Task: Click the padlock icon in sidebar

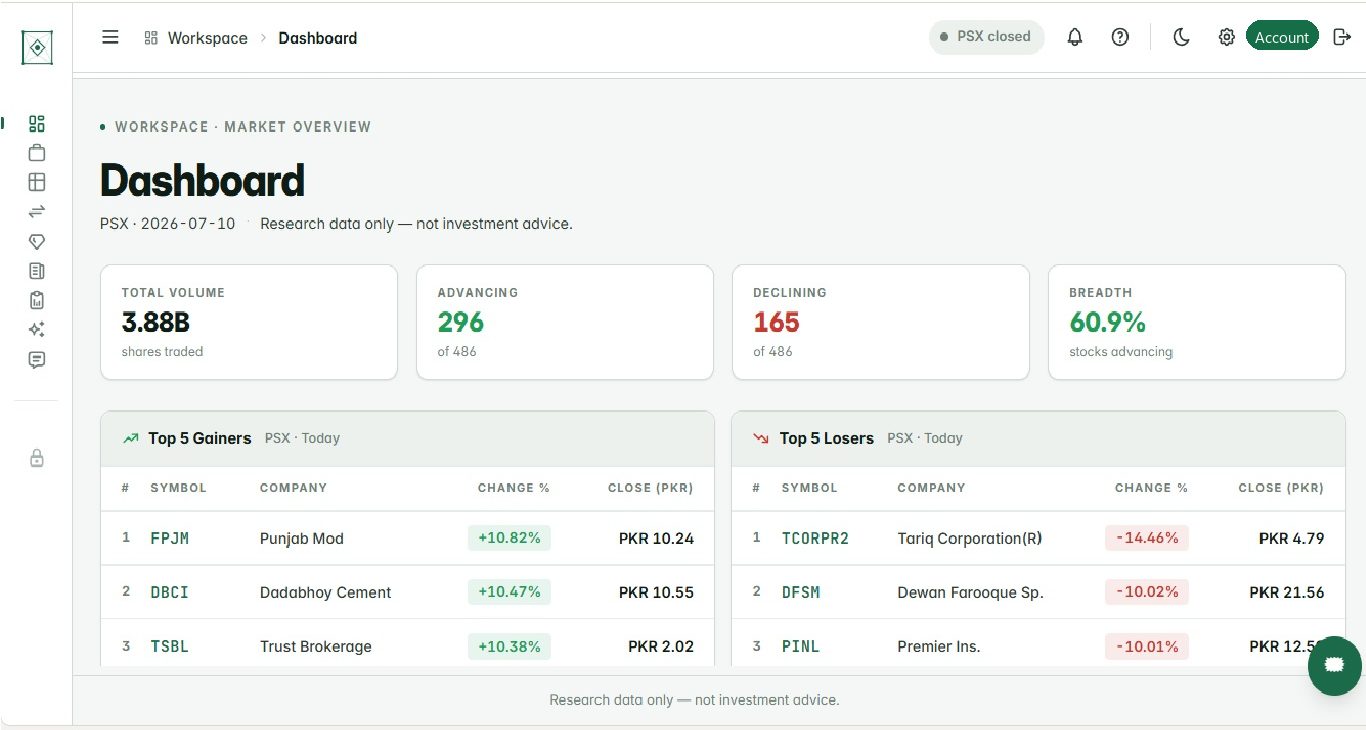Action: 37,458
